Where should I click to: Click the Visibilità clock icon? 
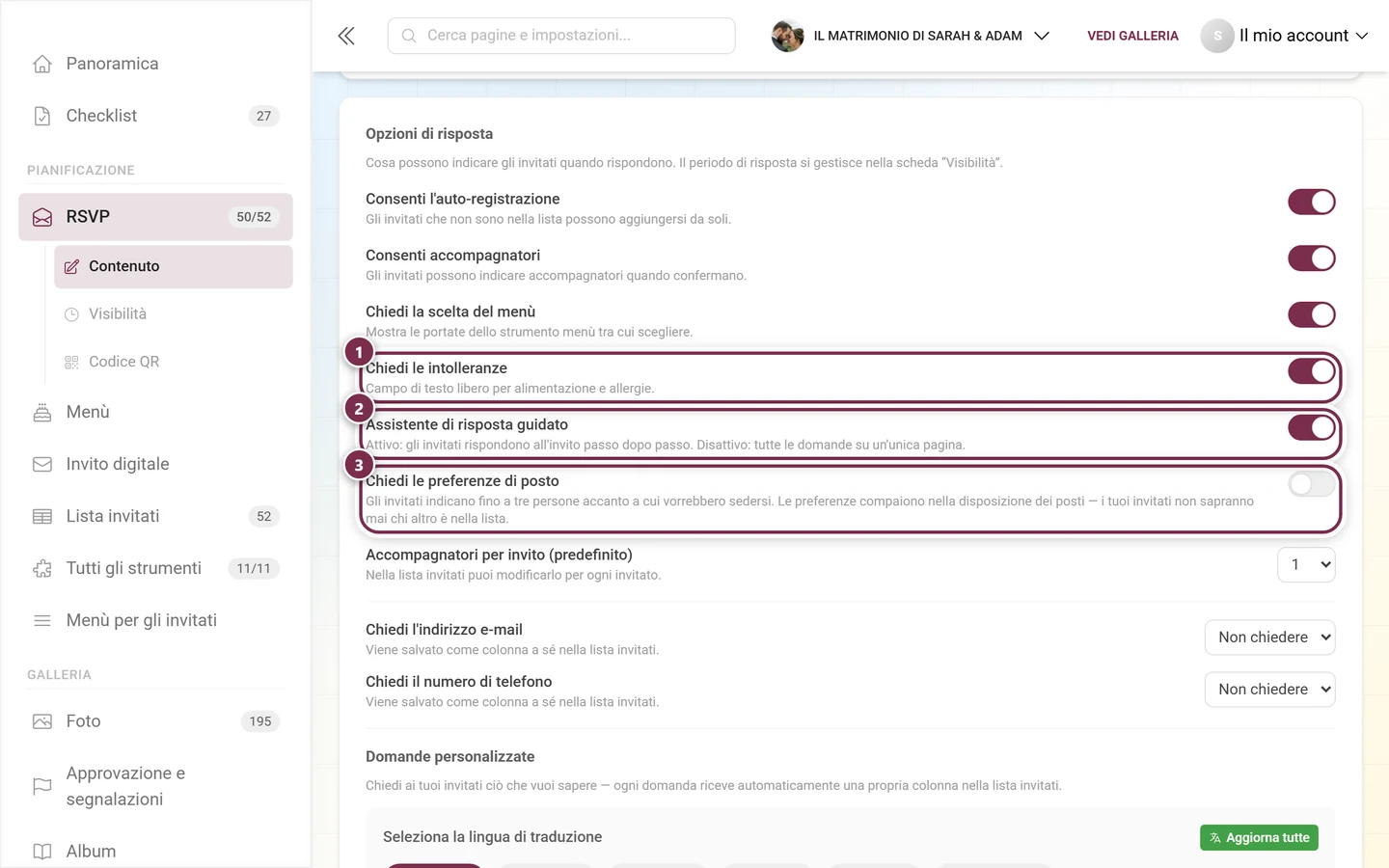click(x=71, y=314)
